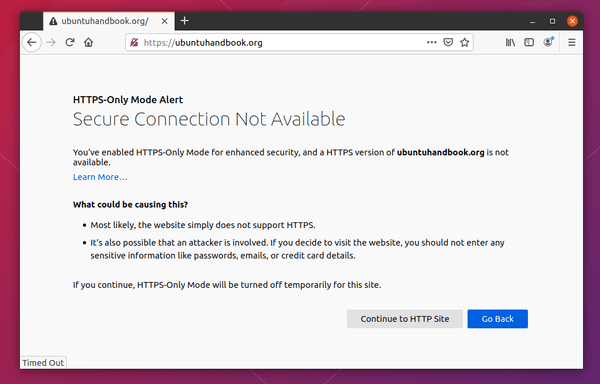The image size is (600, 384).
Task: Click Continue to HTTP Site button
Action: 405,319
